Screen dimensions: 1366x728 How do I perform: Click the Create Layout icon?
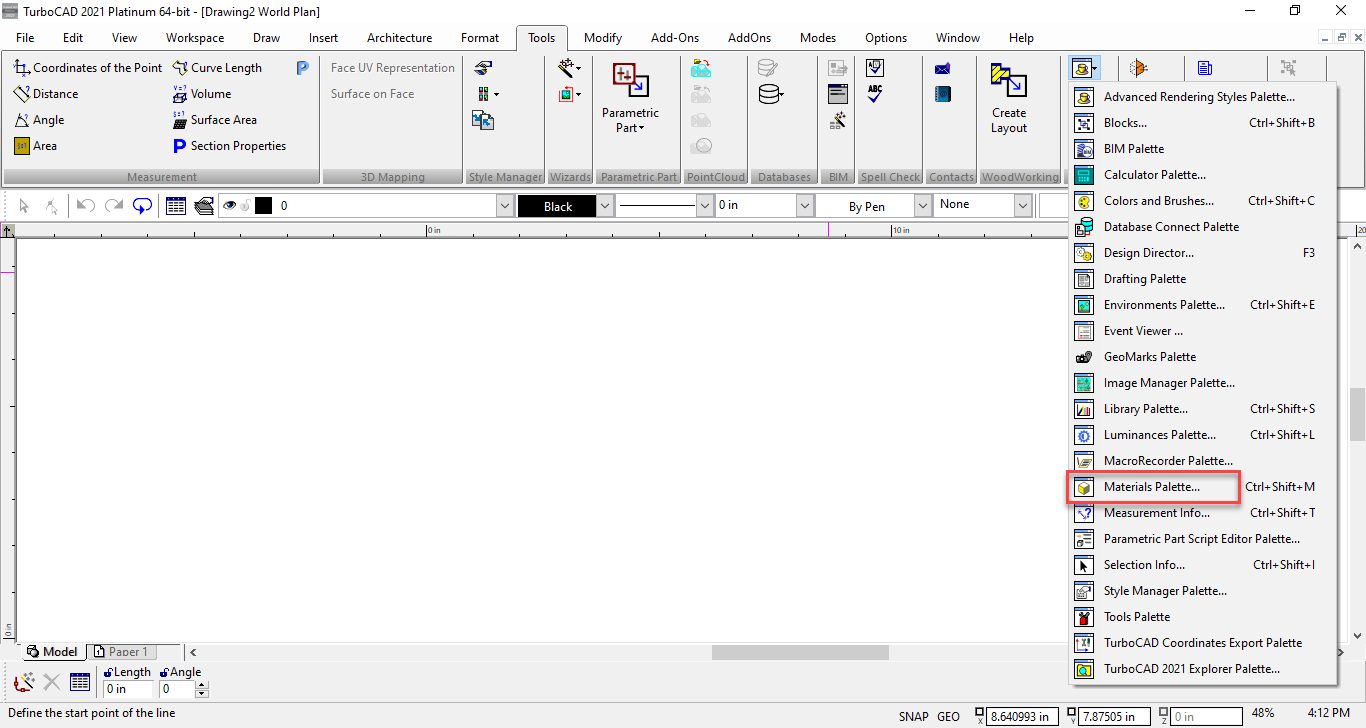1008,80
